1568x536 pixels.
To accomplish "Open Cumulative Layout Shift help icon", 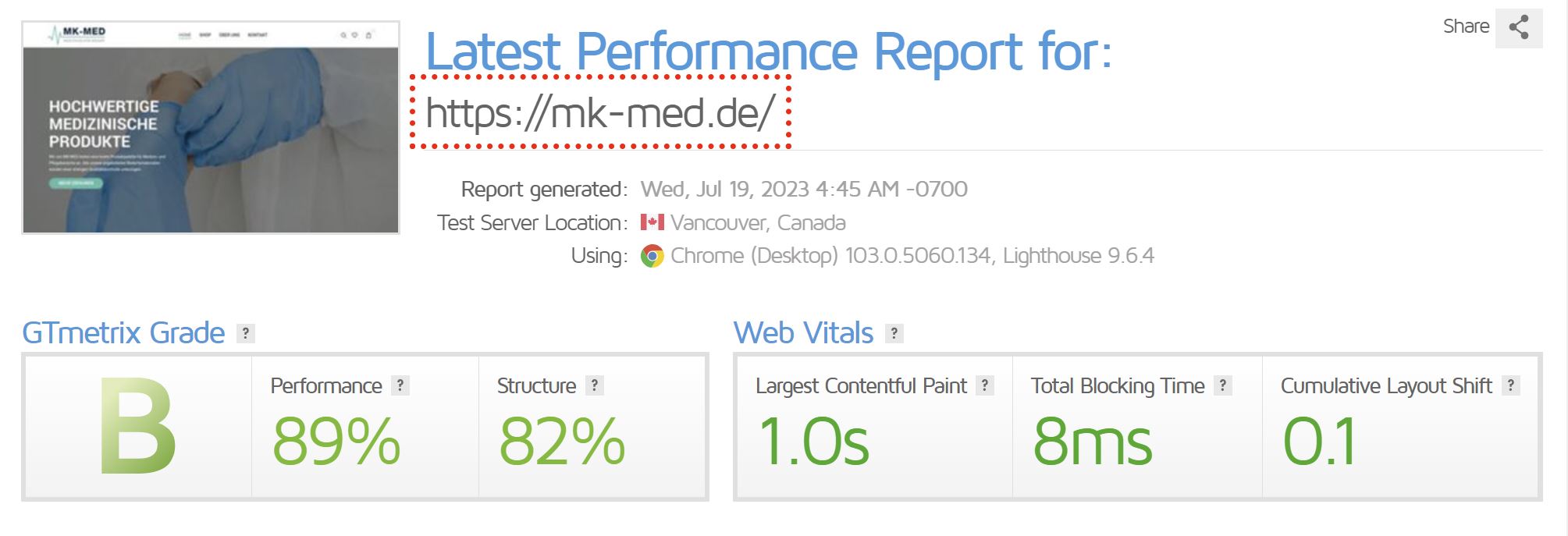I will 1511,385.
